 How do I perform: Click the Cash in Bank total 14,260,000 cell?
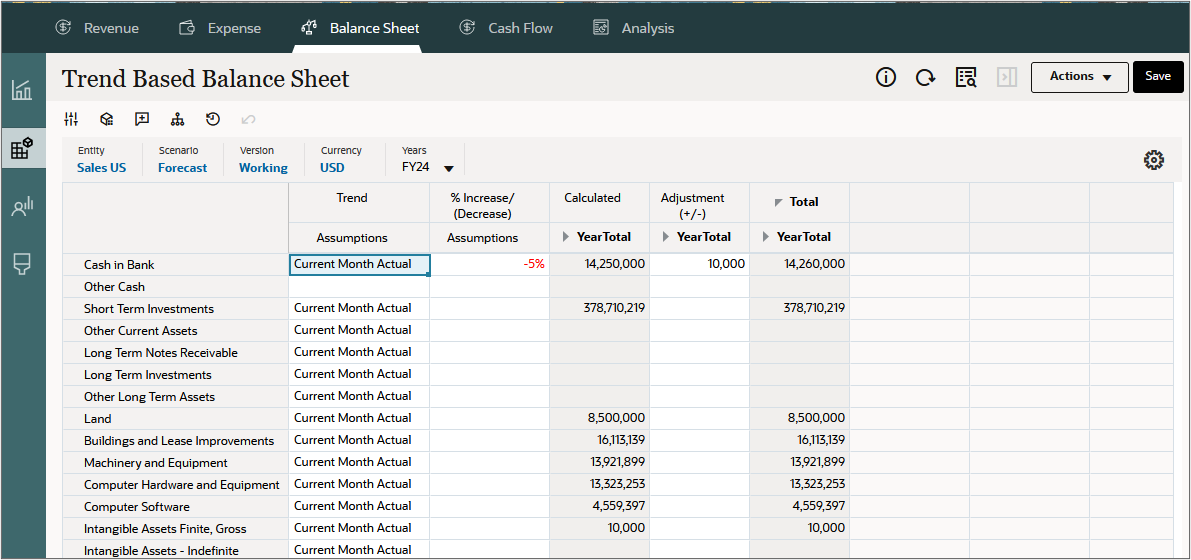pyautogui.click(x=799, y=264)
